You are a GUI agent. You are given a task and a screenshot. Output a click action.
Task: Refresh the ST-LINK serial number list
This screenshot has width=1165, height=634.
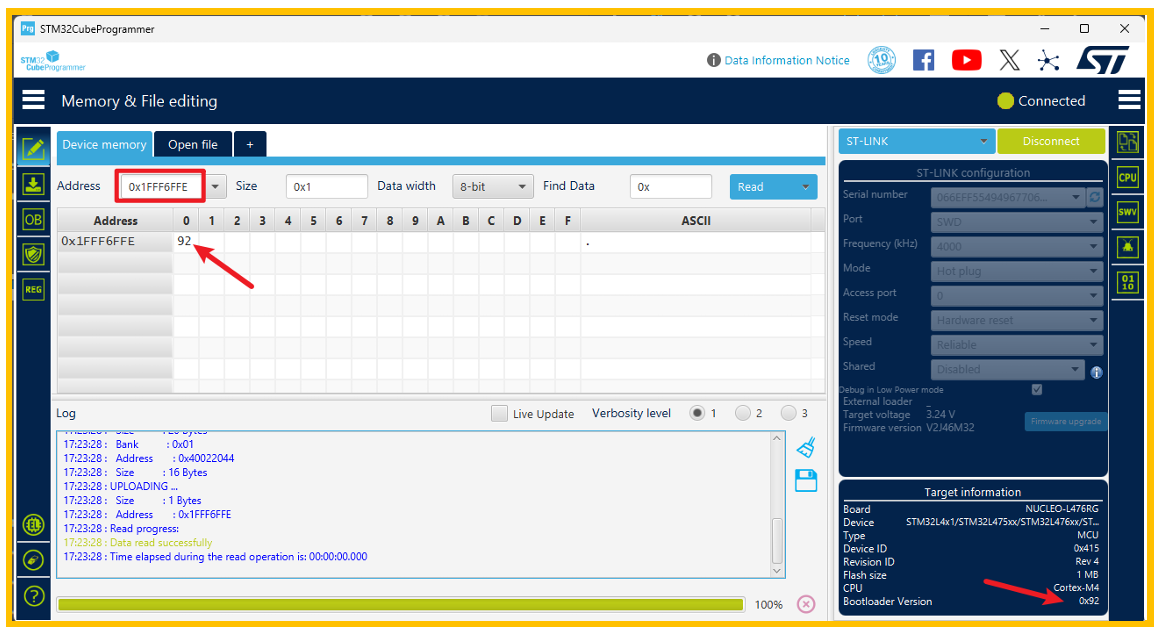click(1094, 197)
